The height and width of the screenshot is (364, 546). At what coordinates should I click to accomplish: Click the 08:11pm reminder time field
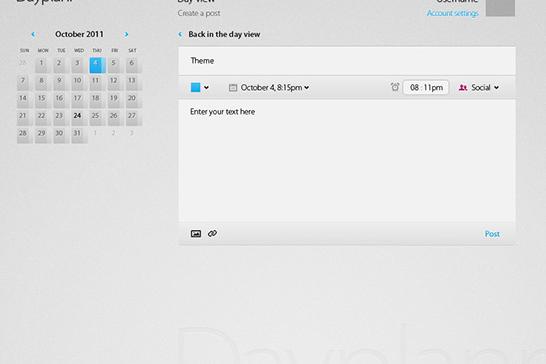click(426, 87)
